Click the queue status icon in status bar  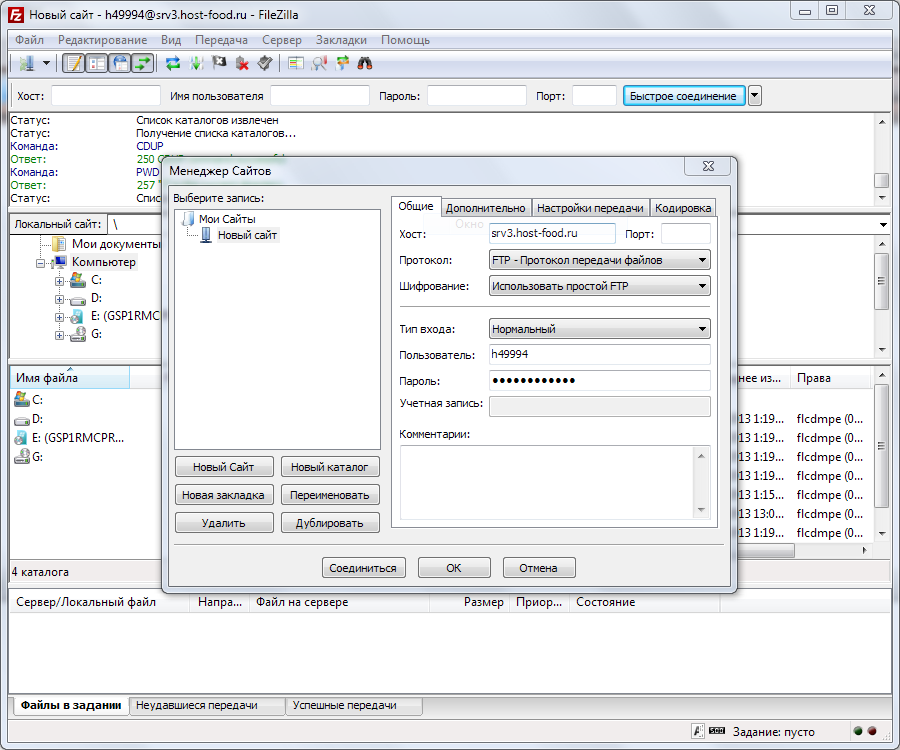[x=697, y=731]
